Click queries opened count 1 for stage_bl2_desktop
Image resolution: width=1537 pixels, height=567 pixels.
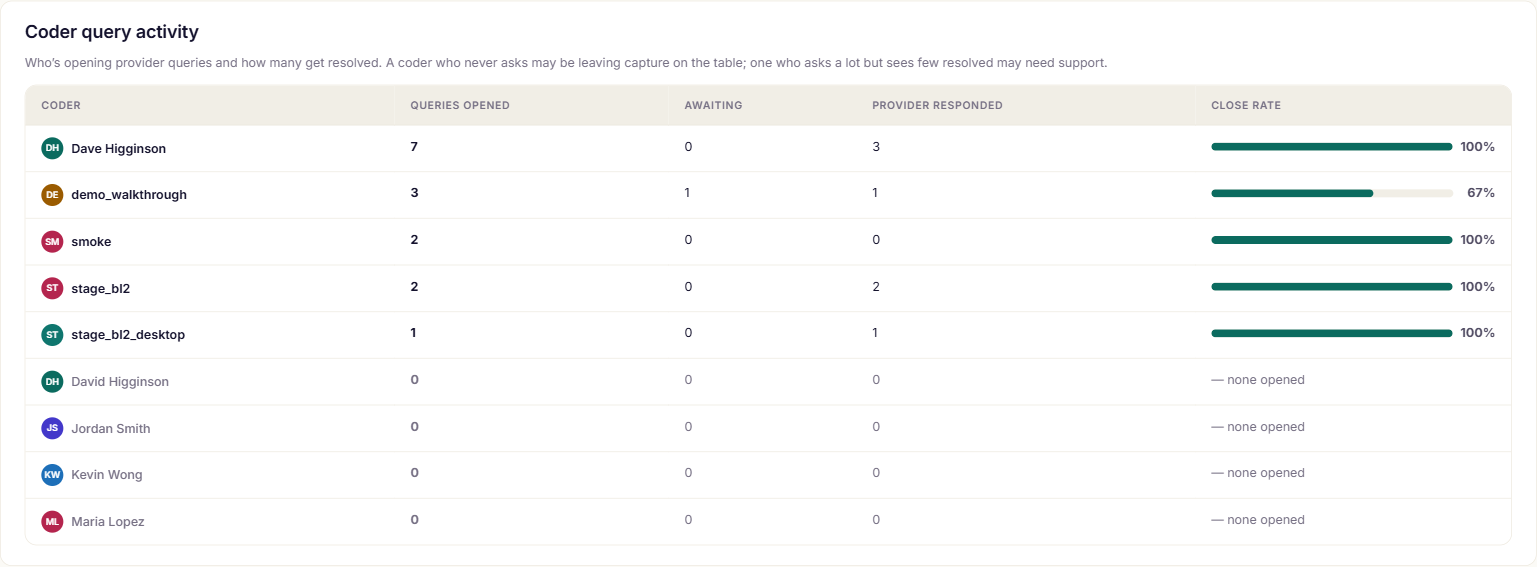[413, 333]
